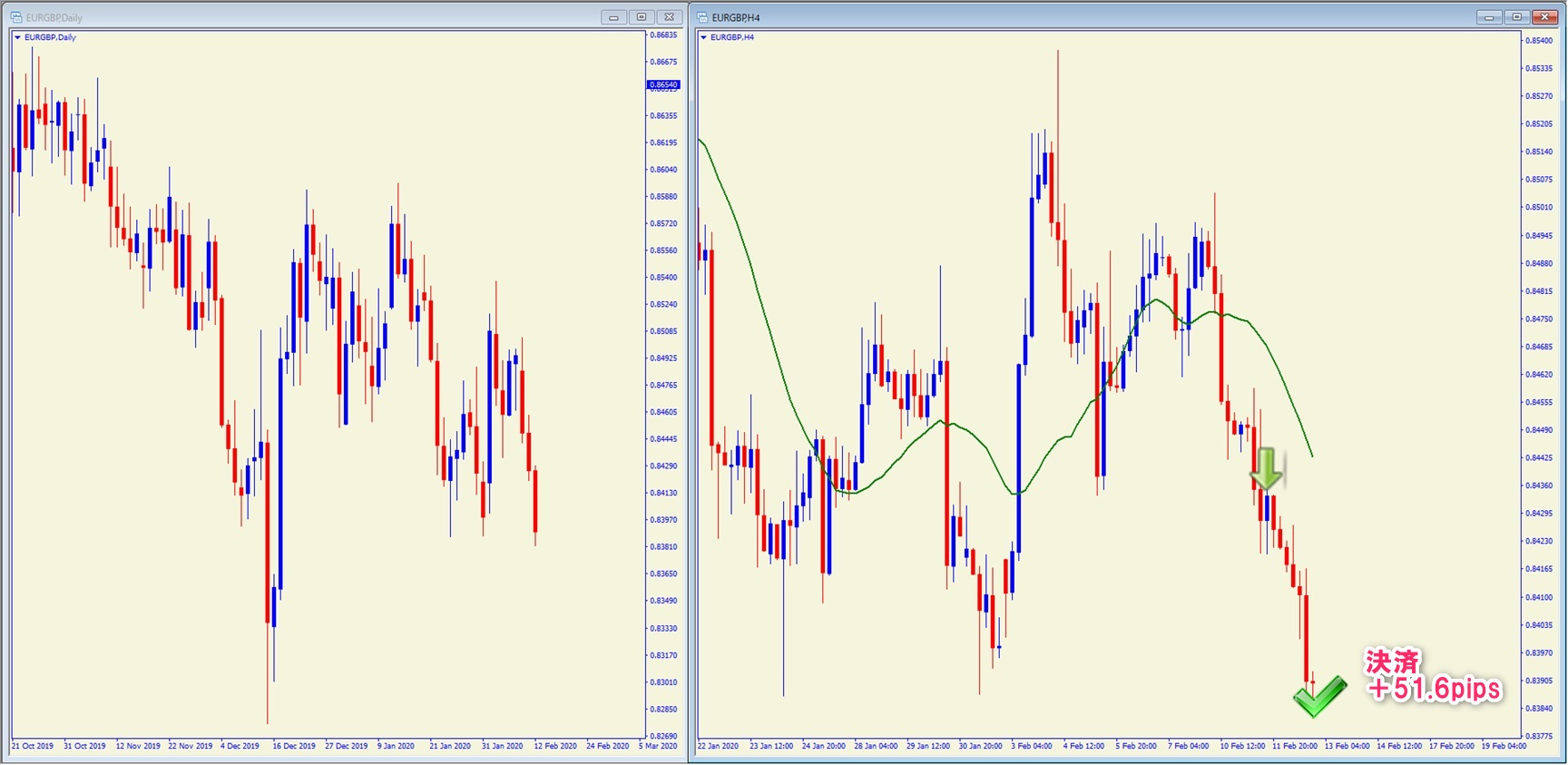Click time label 3 Feb 04:00 on H4 chart
Image resolution: width=1568 pixels, height=765 pixels.
tap(1033, 746)
